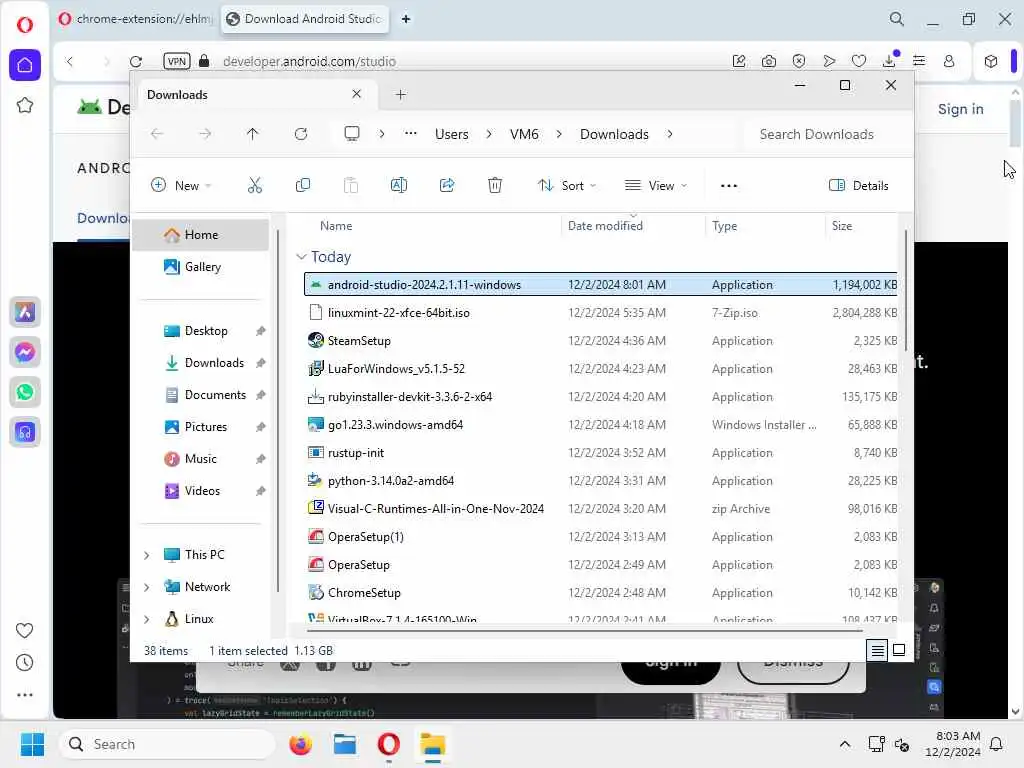Click the heart bookmark icon in Opera address bar
This screenshot has height=768, width=1024.
(859, 61)
